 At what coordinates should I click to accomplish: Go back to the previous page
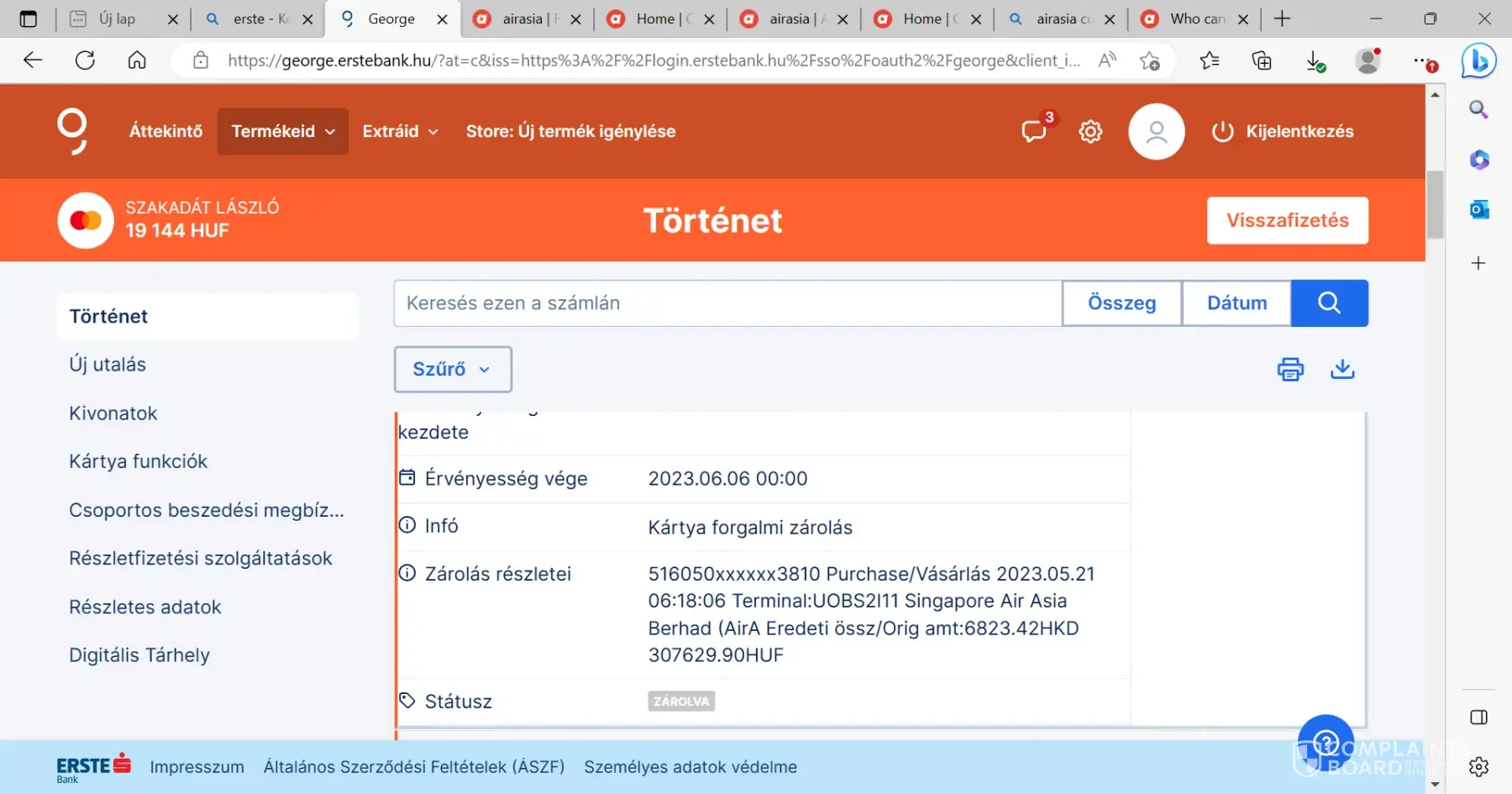coord(33,60)
